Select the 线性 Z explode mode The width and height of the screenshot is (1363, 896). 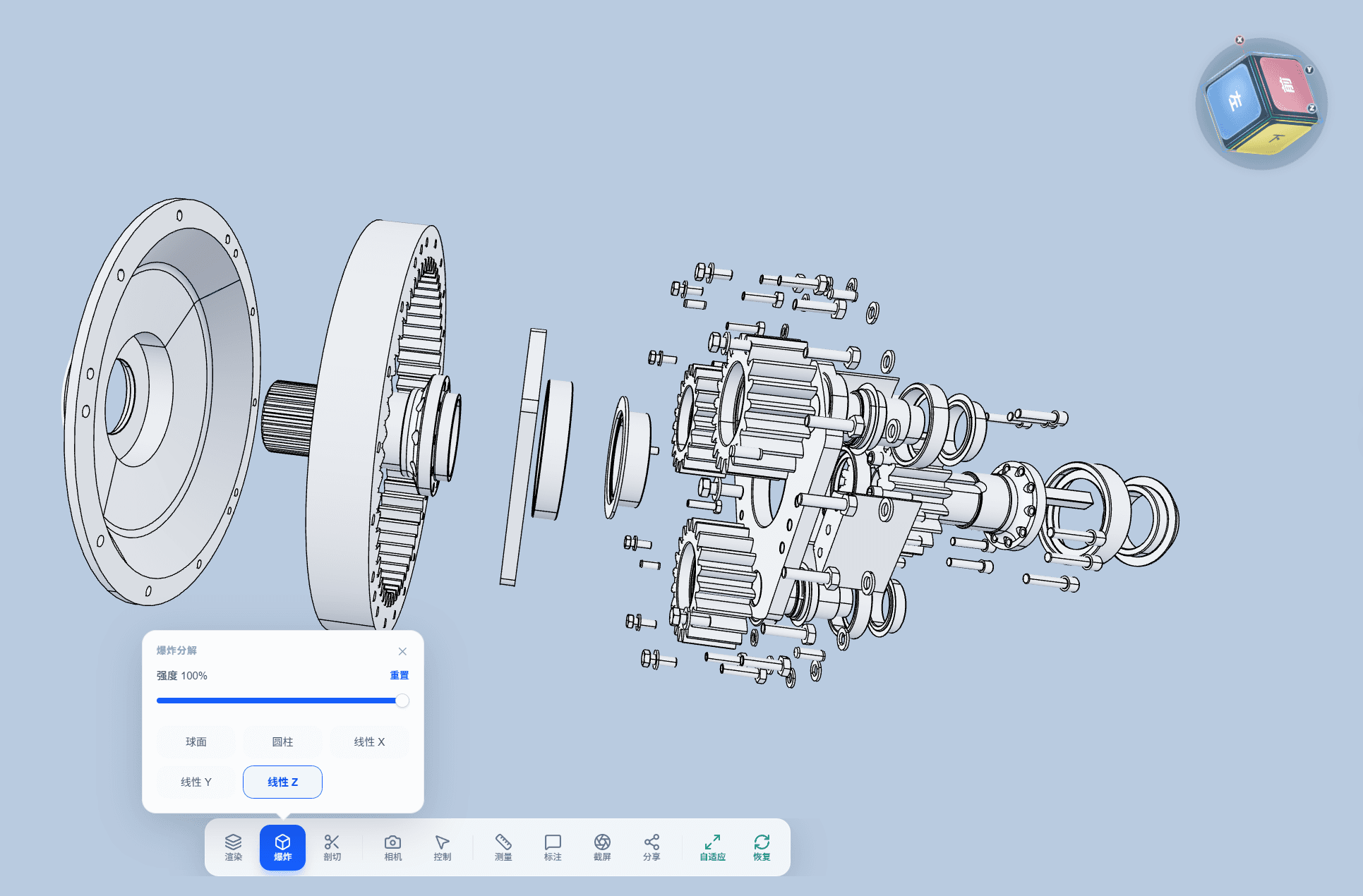point(282,782)
